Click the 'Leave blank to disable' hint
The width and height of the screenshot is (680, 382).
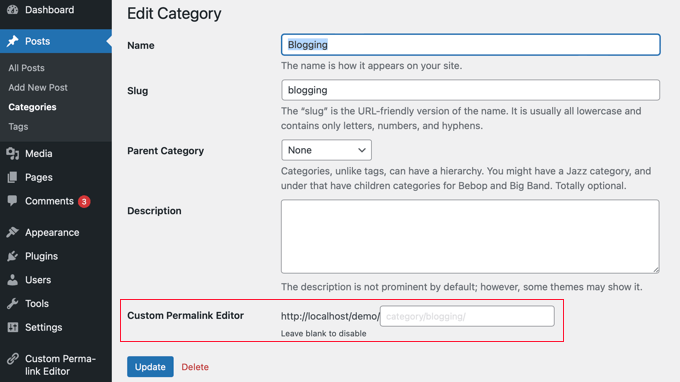click(x=324, y=333)
